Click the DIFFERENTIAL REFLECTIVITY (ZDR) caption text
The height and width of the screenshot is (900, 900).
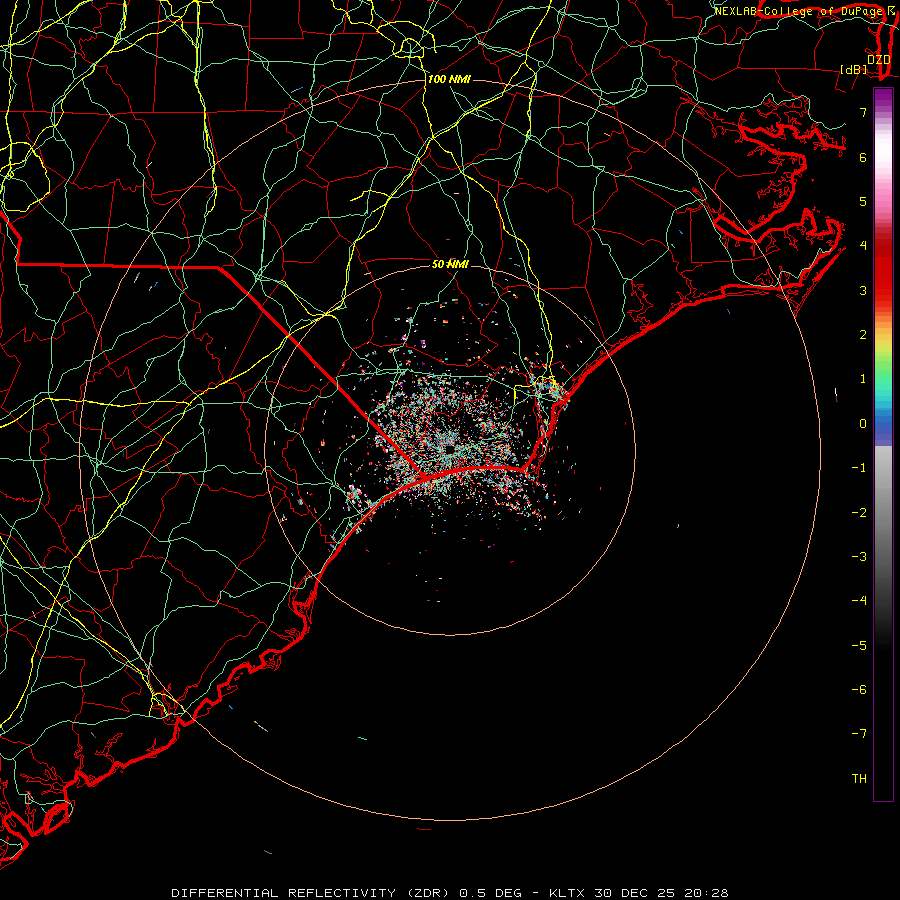[x=313, y=893]
